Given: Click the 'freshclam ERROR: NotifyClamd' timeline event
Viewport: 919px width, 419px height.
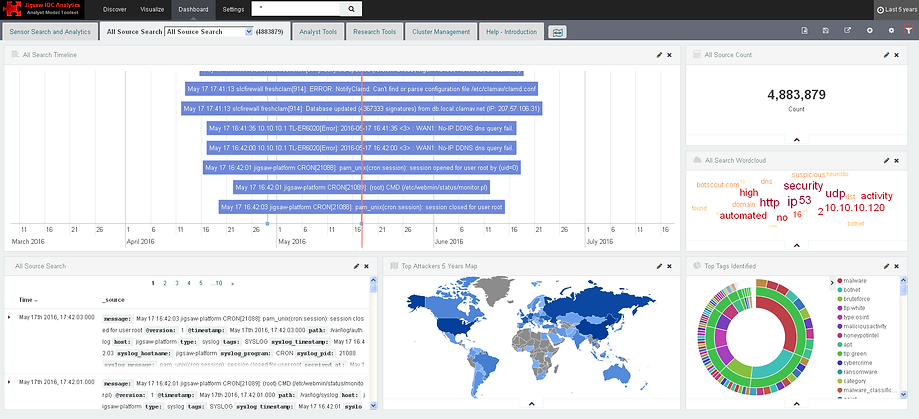Looking at the screenshot, I should point(362,88).
